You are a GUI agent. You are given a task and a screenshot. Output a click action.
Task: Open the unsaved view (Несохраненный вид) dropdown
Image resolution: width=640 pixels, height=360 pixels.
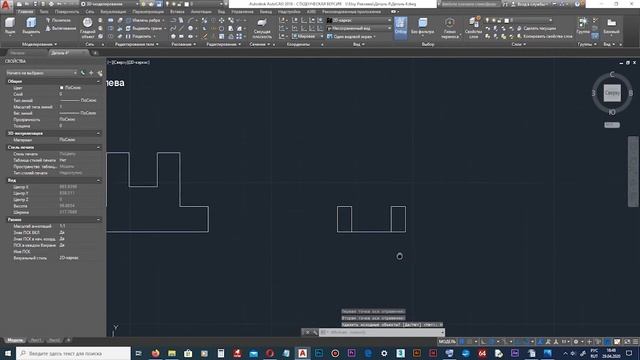(x=359, y=28)
